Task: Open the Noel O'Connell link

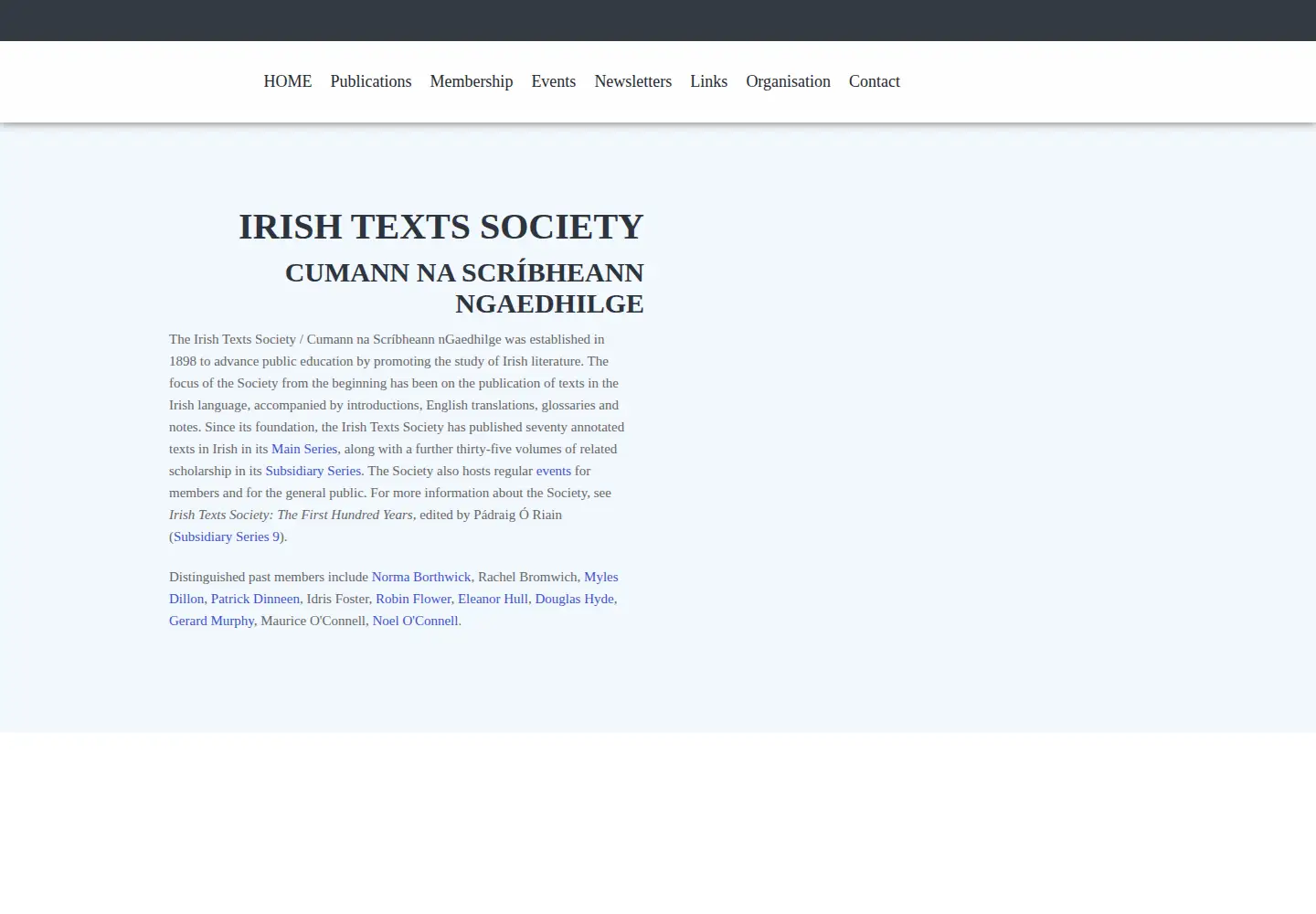Action: click(415, 621)
